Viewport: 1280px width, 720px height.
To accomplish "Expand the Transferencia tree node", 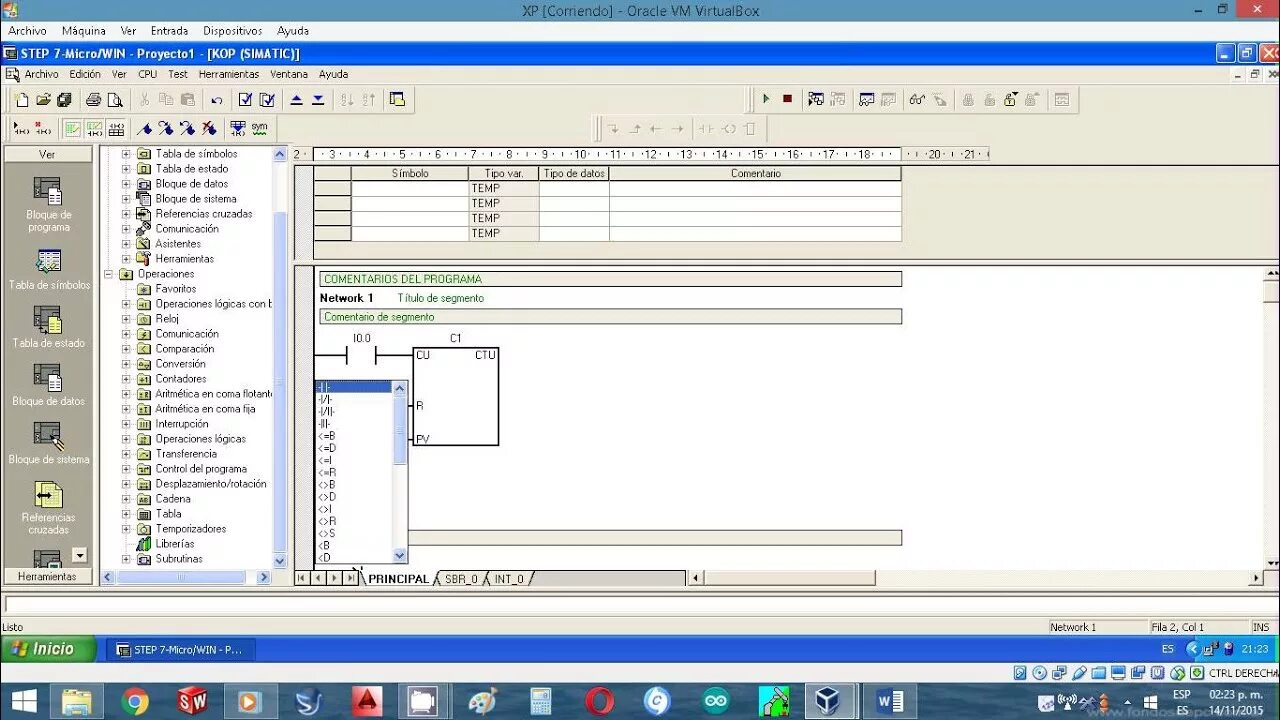I will (x=126, y=454).
